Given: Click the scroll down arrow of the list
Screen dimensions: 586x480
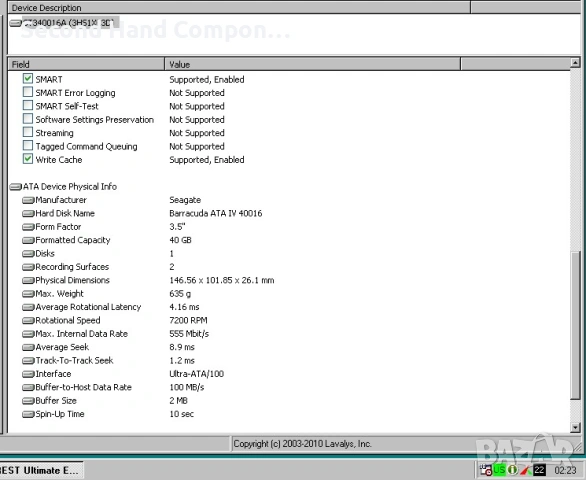Looking at the screenshot, I should tap(575, 427).
